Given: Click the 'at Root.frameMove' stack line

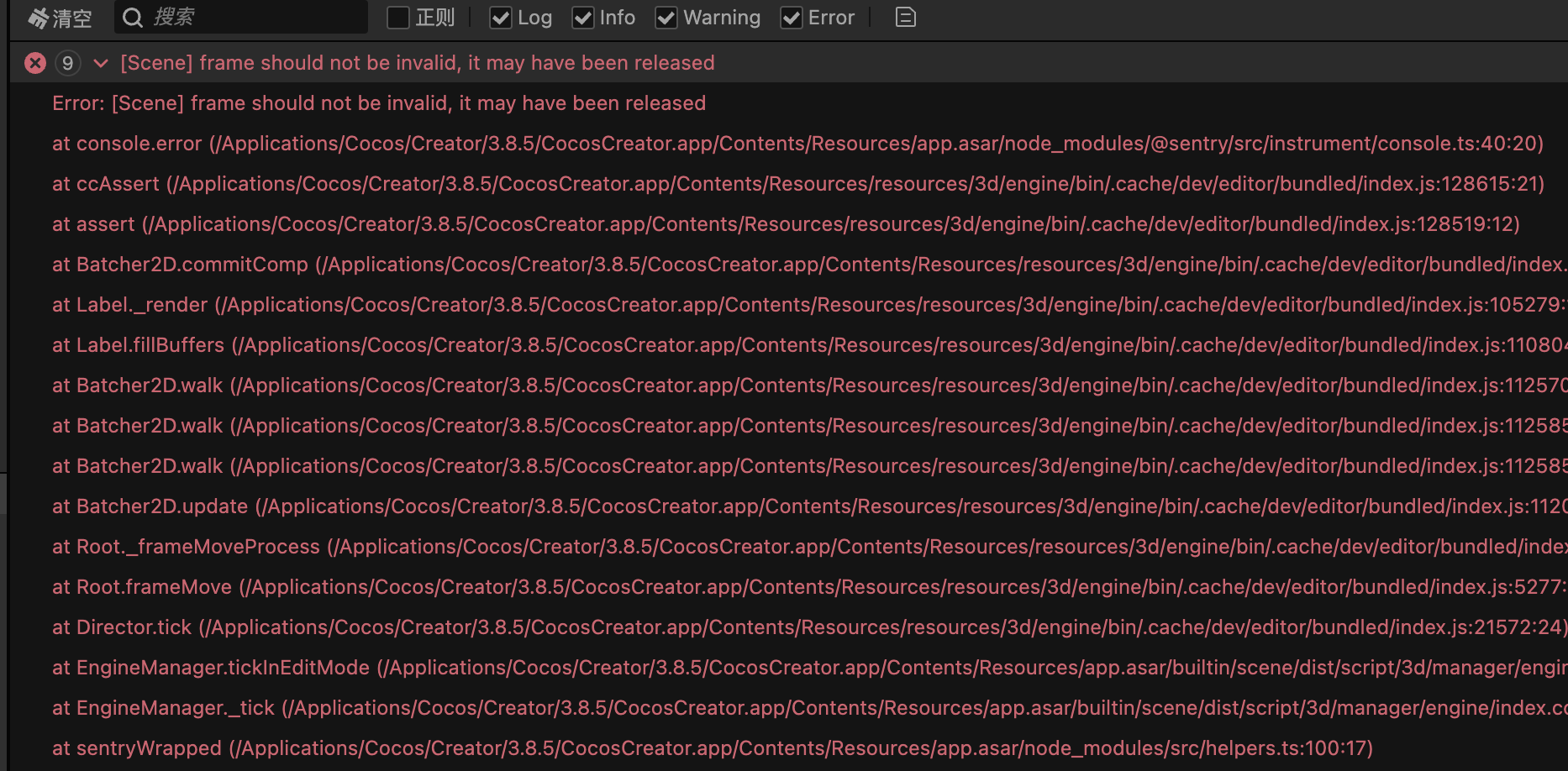Looking at the screenshot, I should (810, 587).
